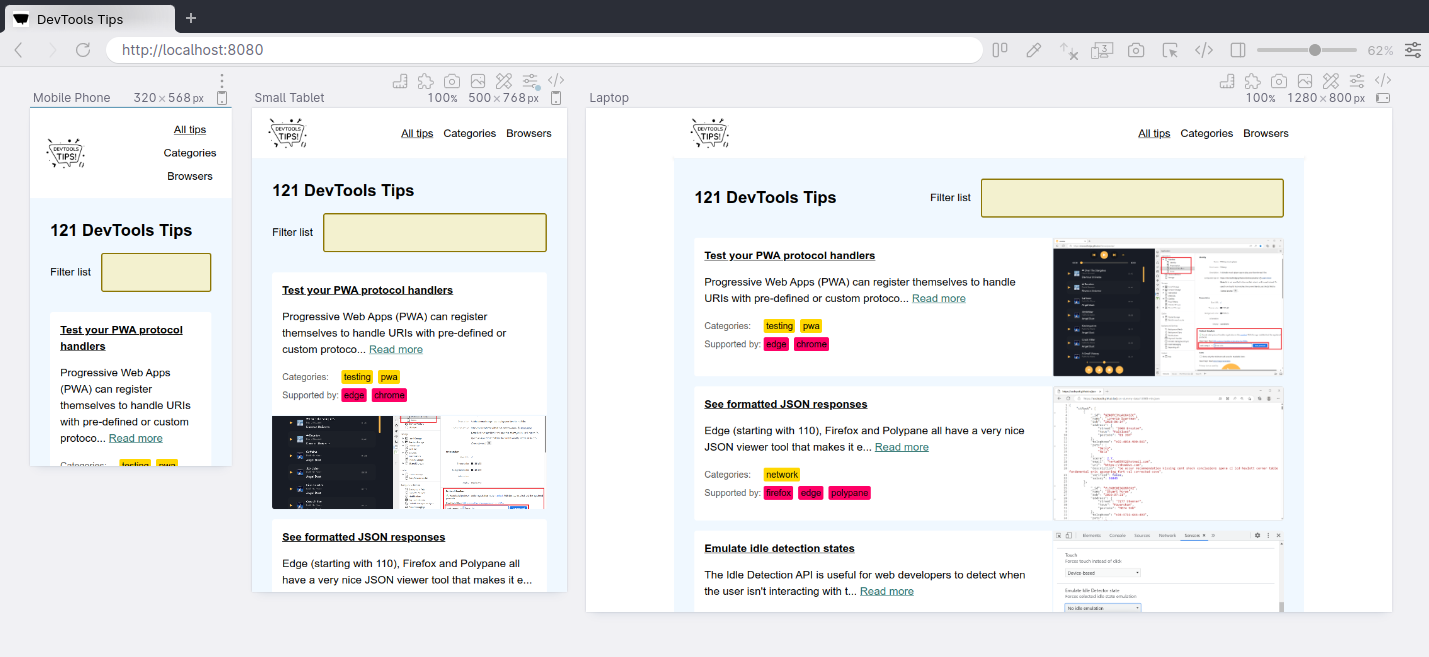
Task: Click the element inspector icon in the toolbar
Action: pyautogui.click(x=1169, y=49)
